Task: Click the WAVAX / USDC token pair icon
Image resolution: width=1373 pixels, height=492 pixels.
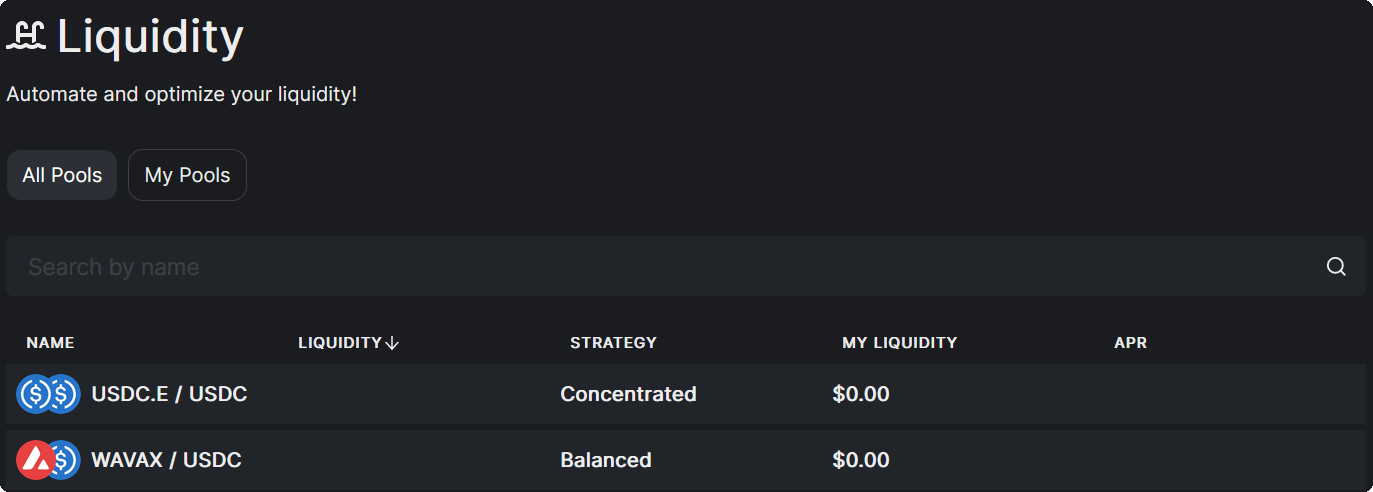Action: coord(48,460)
